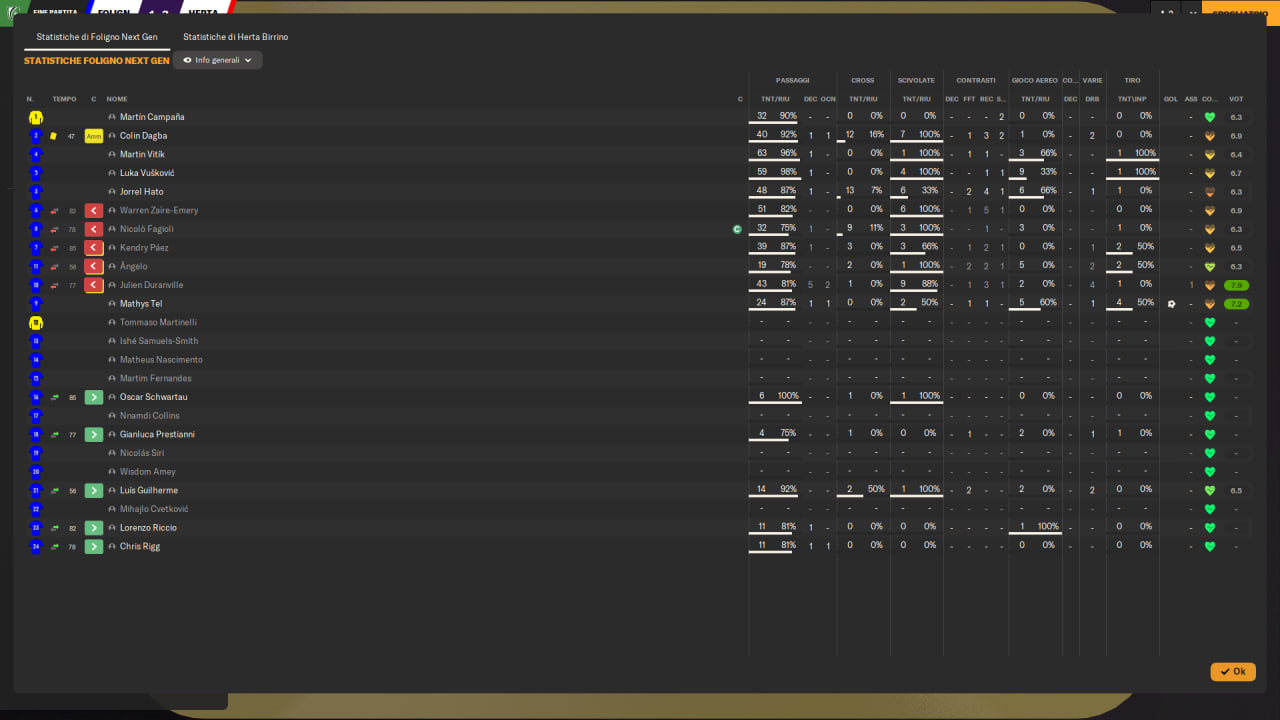1280x720 pixels.
Task: Click the Ângelo player name
Action: (x=134, y=267)
